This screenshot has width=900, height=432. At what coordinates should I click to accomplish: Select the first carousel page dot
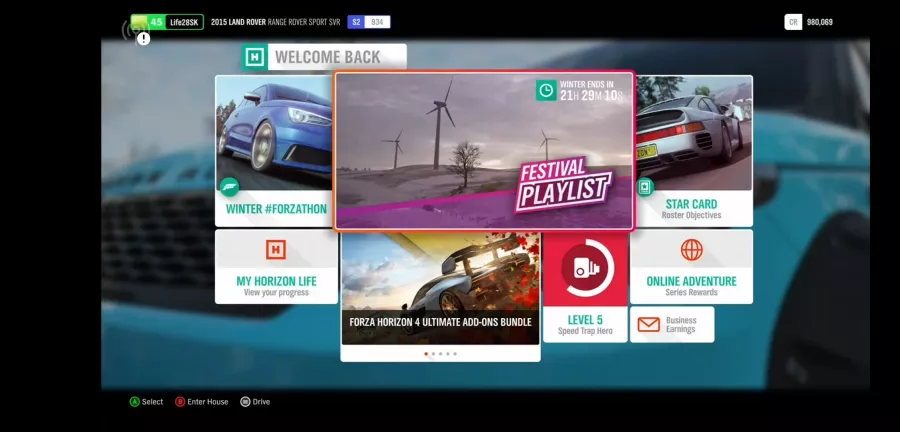point(426,354)
